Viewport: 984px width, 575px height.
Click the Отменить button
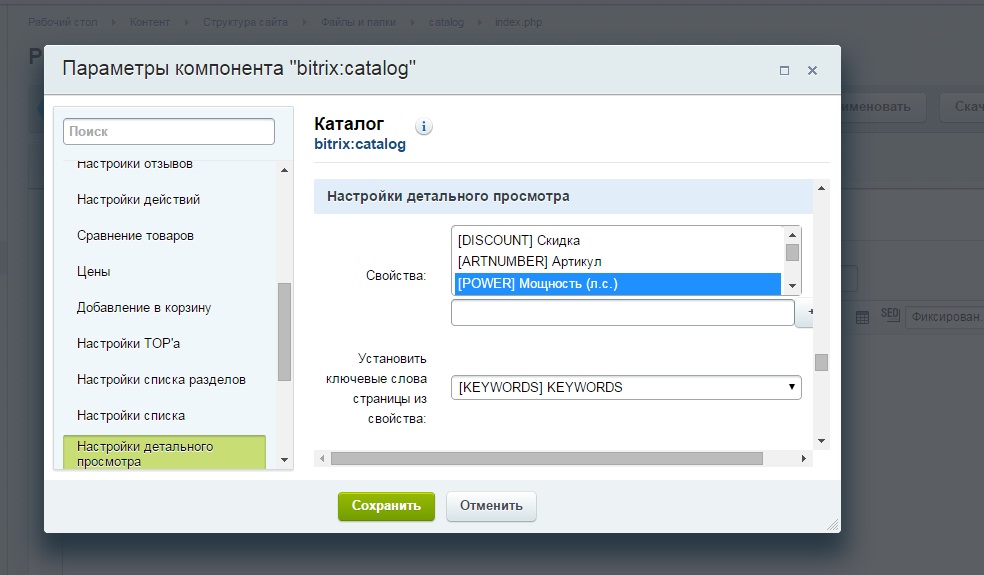[x=491, y=506]
